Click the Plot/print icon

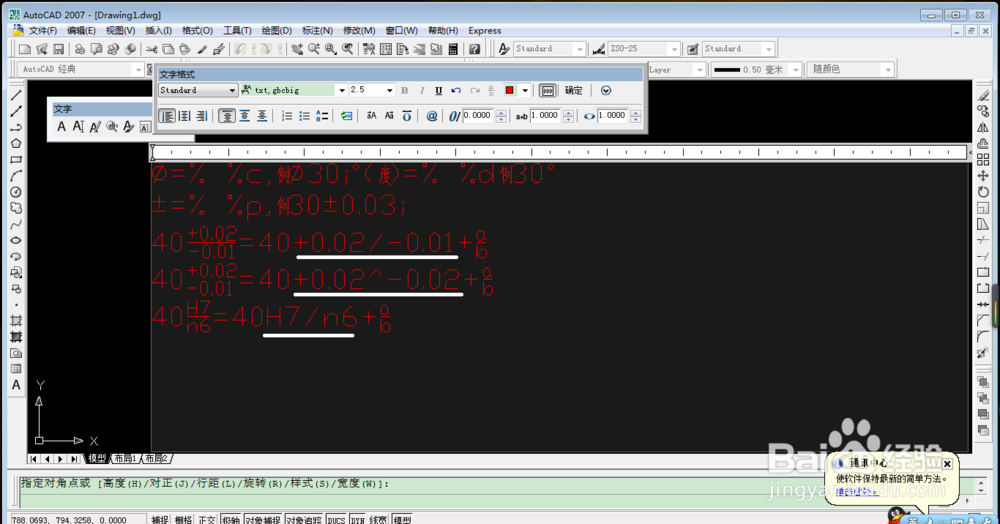click(x=80, y=49)
